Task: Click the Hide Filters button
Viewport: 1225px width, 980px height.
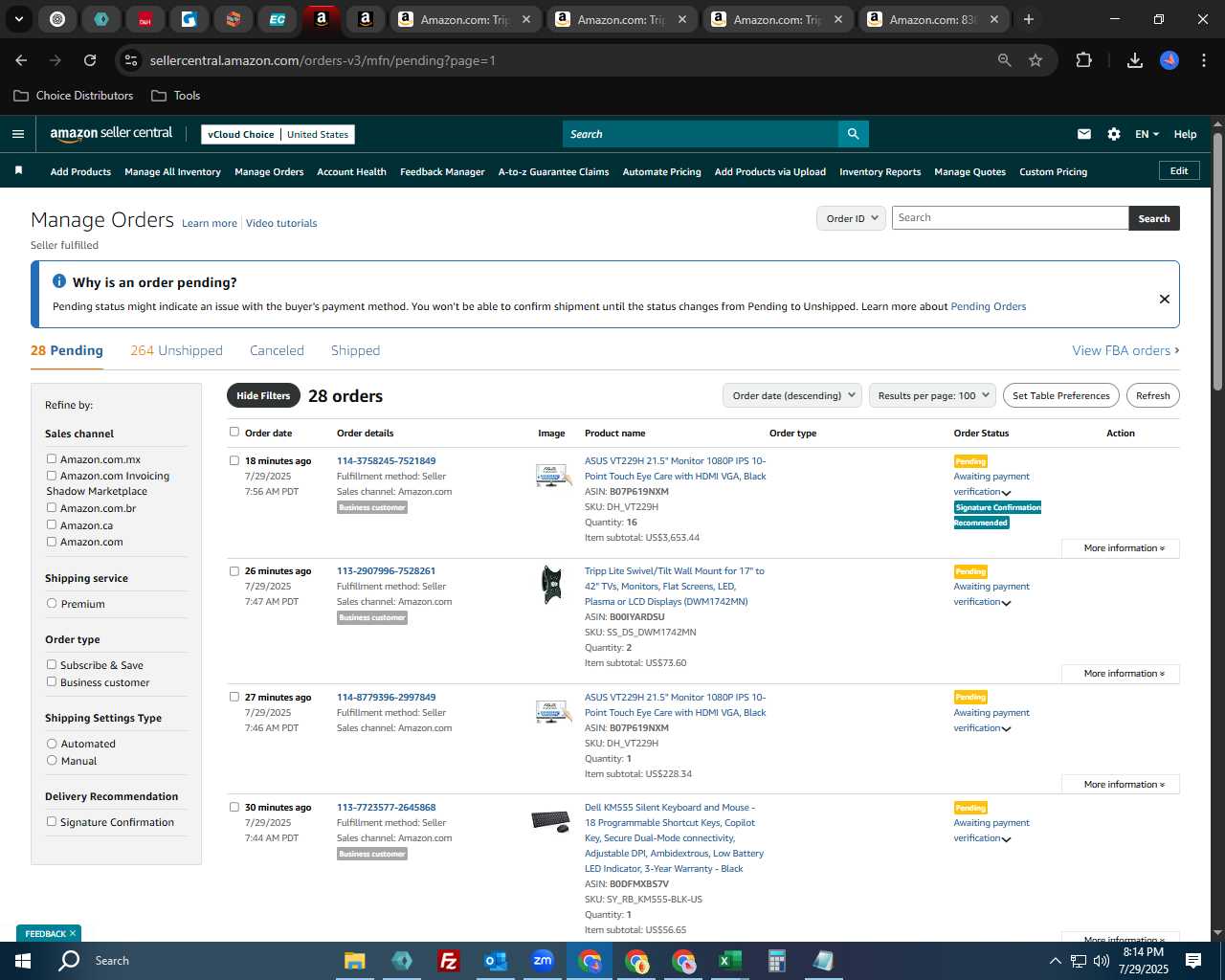Action: [263, 395]
